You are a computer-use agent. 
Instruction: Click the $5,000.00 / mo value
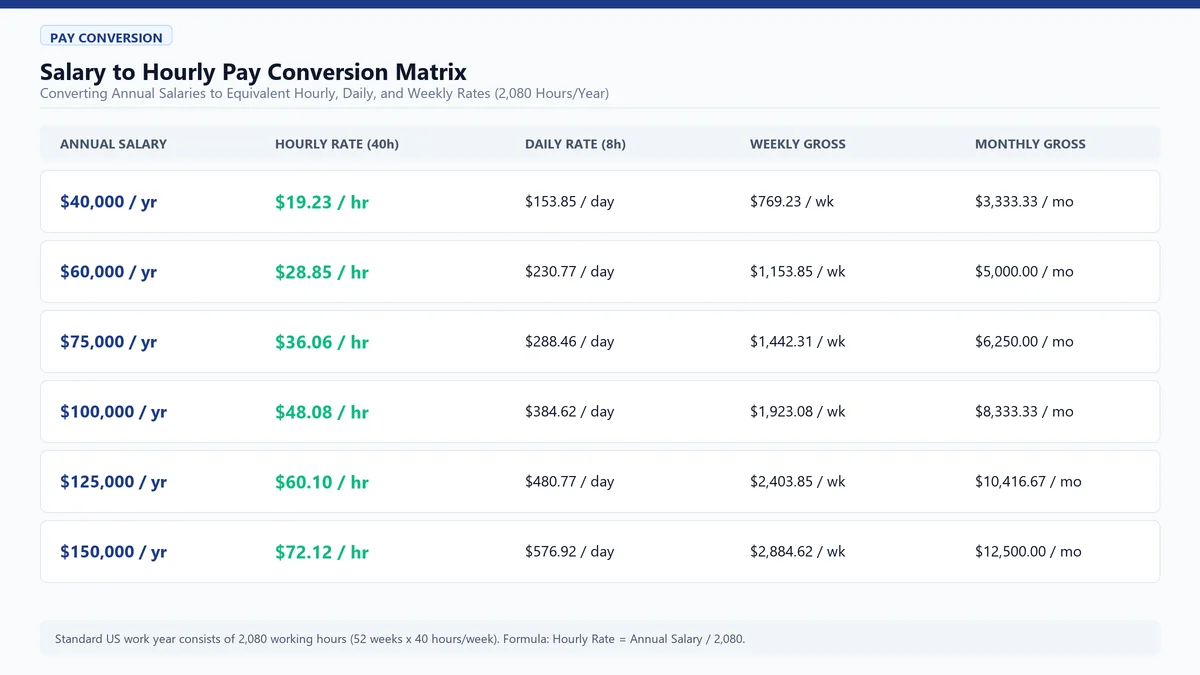(x=1024, y=271)
